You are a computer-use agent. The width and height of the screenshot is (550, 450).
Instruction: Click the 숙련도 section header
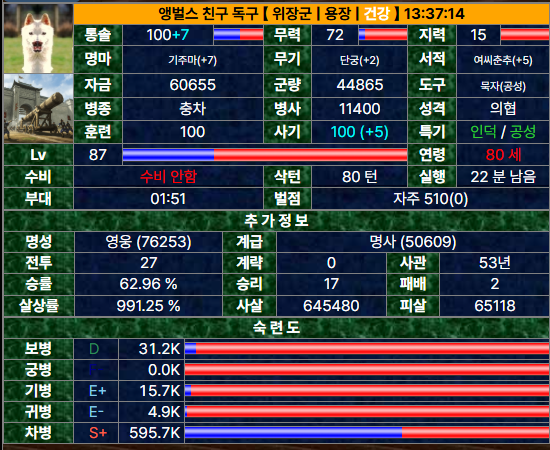tap(276, 328)
